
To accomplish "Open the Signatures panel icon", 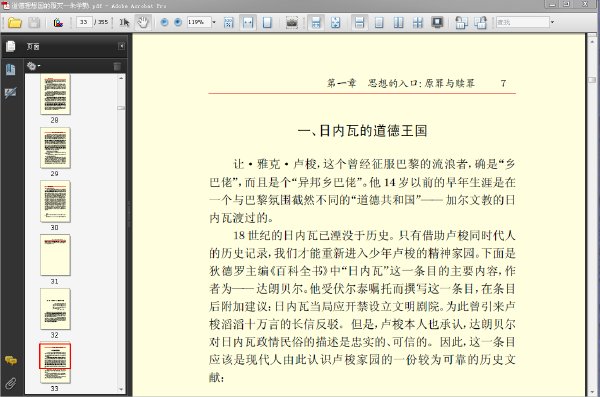I will pos(11,92).
